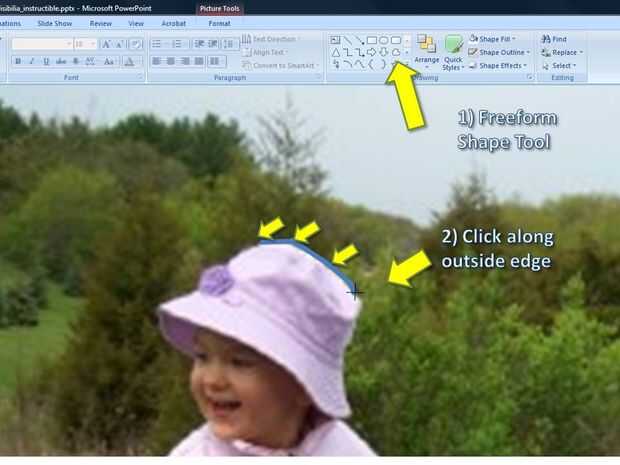Click the Replace button
620x465 pixels.
pos(561,52)
